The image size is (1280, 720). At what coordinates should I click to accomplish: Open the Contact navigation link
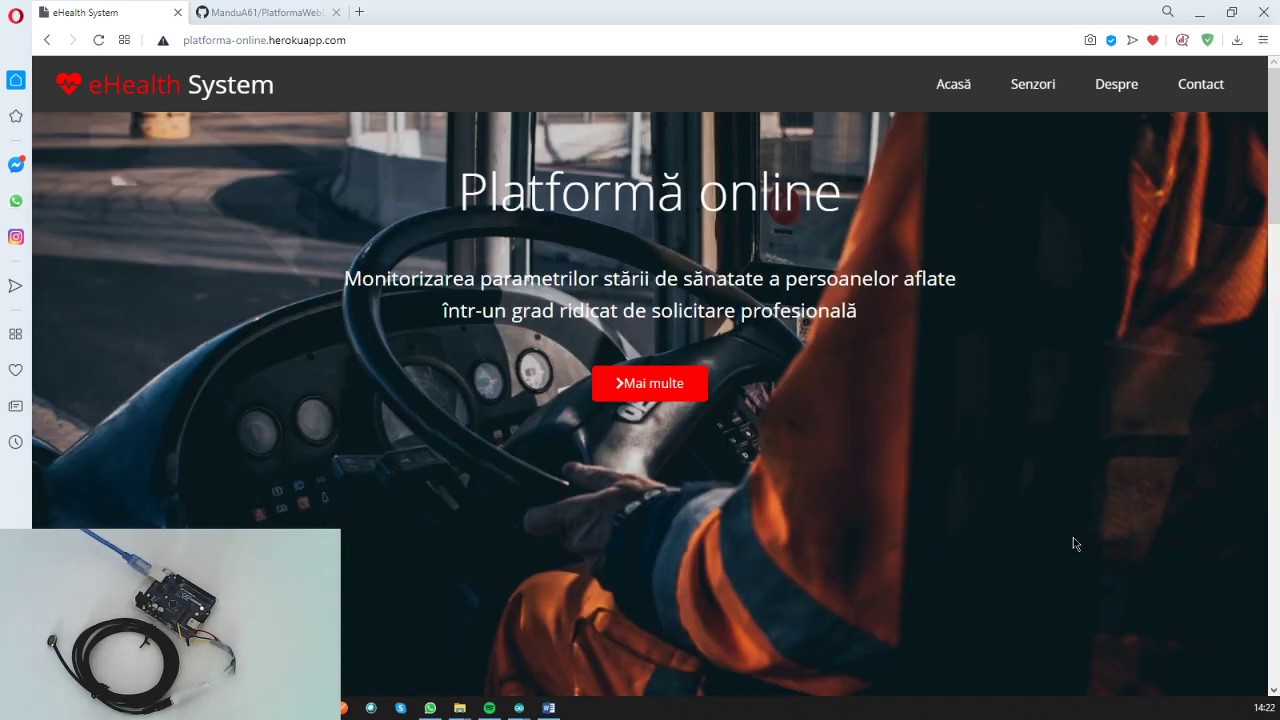click(x=1201, y=84)
